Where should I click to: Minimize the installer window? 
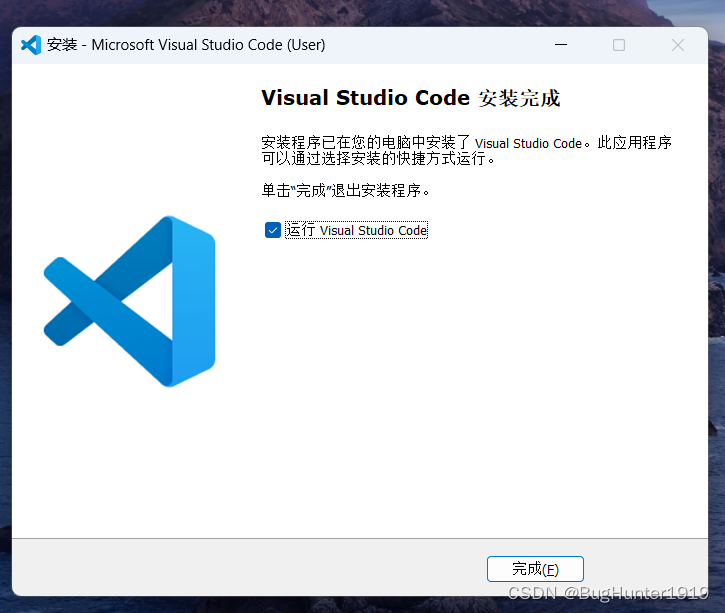point(561,45)
